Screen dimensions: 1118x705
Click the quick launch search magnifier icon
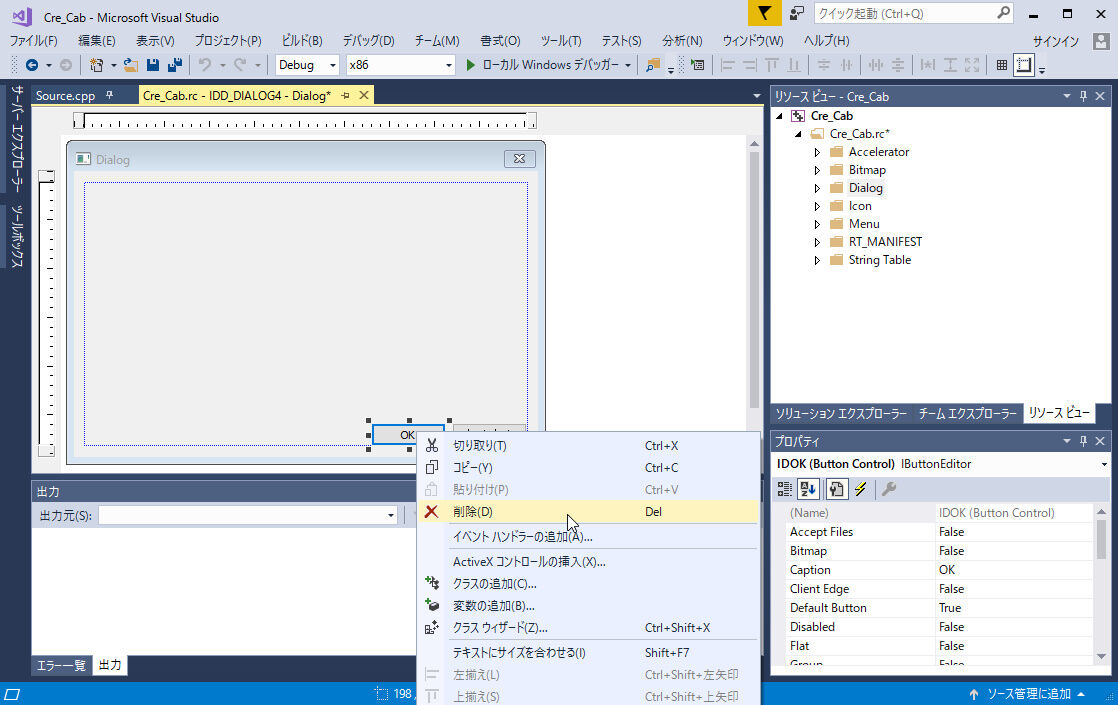click(x=1003, y=13)
